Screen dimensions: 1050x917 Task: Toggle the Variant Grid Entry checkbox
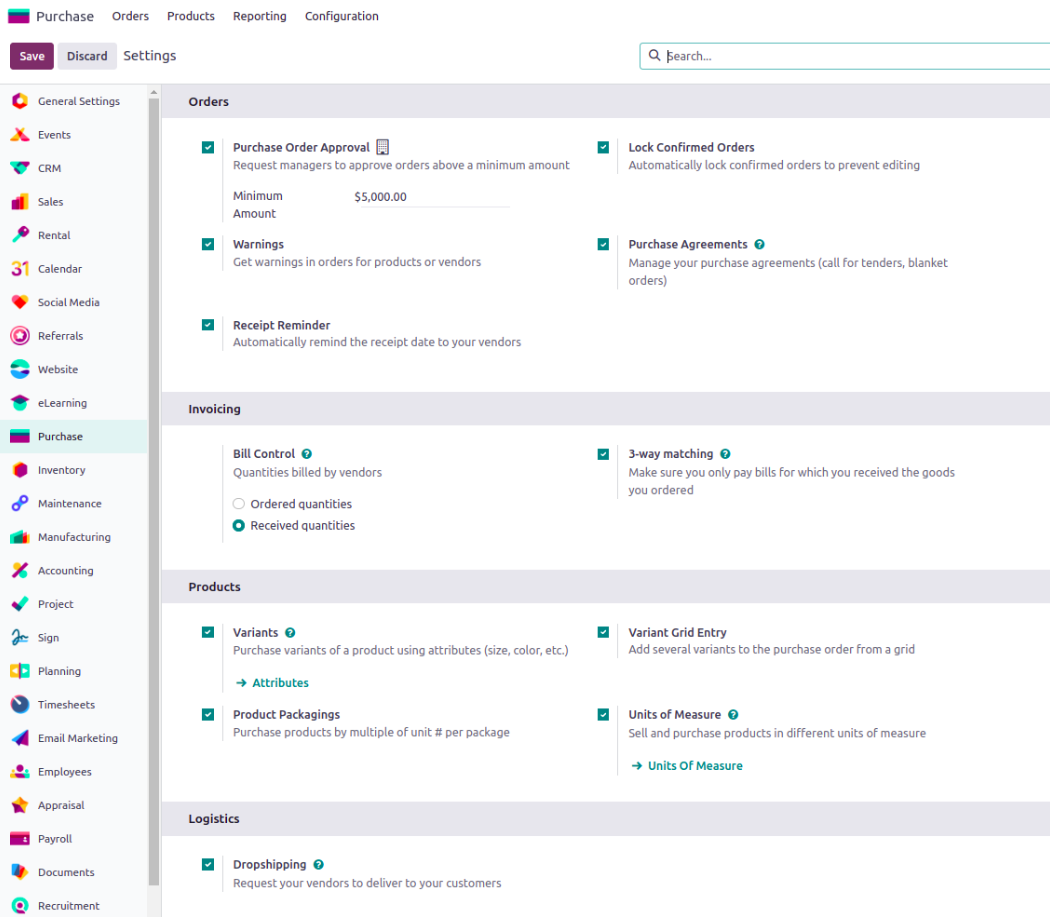(603, 632)
